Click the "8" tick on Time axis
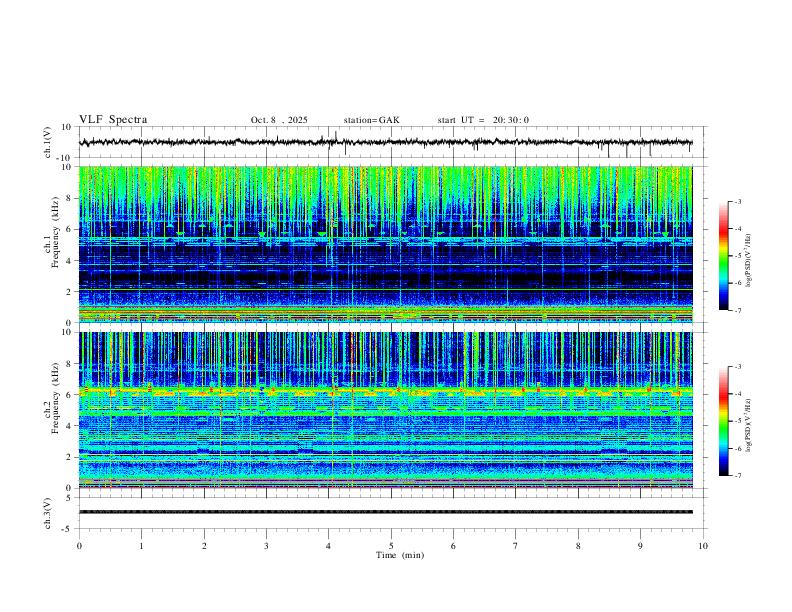This screenshot has height=612, width=792. click(578, 546)
